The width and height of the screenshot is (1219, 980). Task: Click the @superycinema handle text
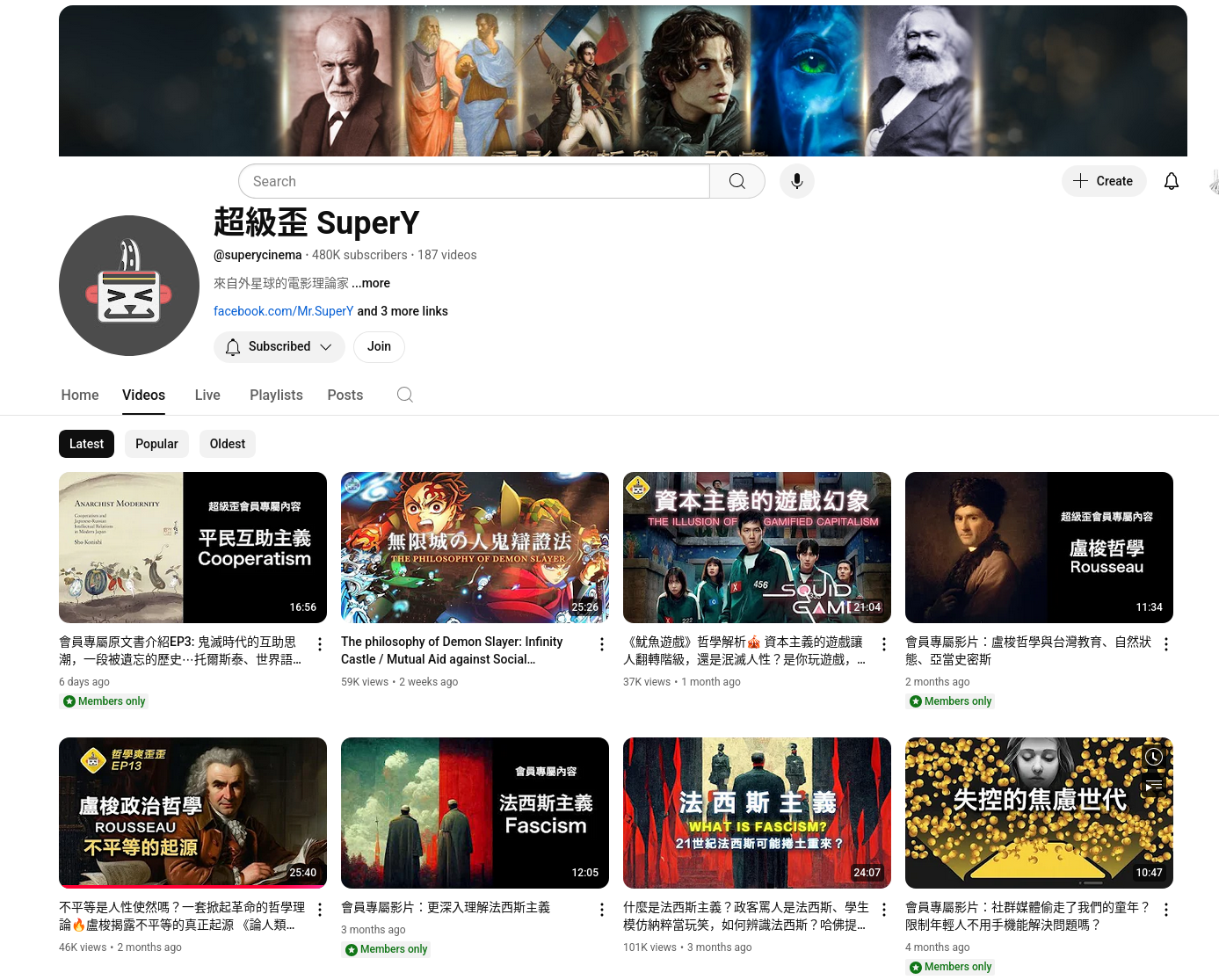[x=258, y=255]
